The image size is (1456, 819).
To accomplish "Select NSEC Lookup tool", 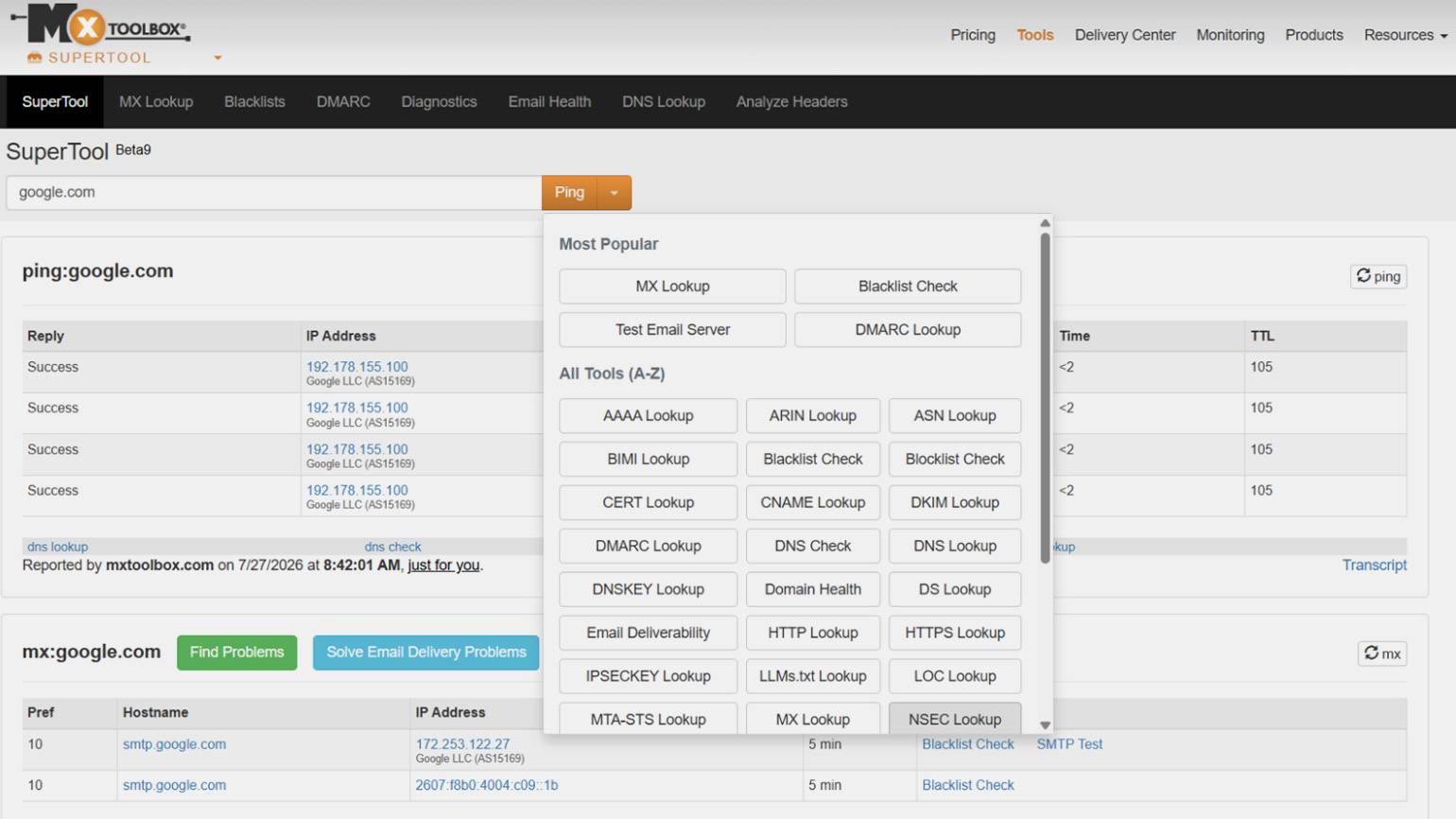I will (x=955, y=719).
